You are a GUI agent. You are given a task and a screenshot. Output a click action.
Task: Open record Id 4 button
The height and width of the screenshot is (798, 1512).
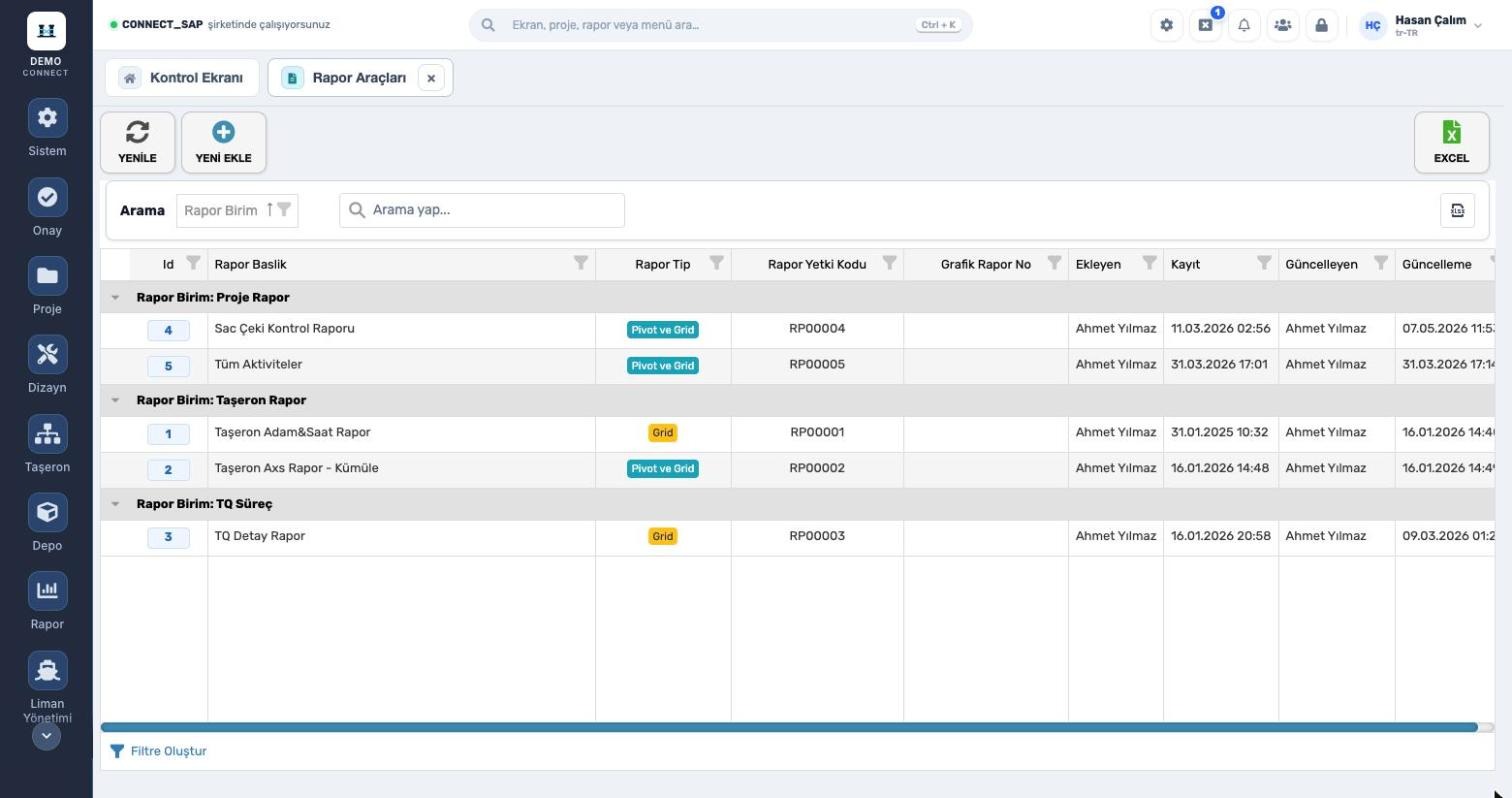(168, 330)
